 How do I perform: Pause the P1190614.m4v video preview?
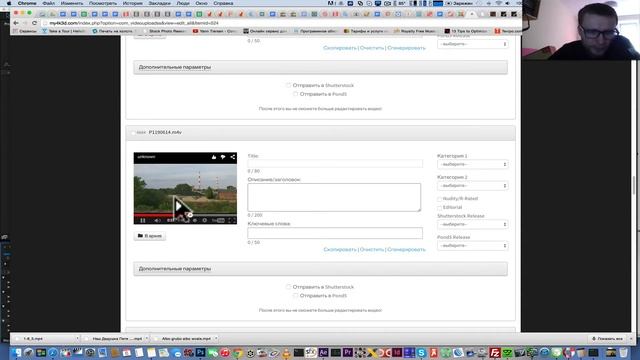coord(143,220)
